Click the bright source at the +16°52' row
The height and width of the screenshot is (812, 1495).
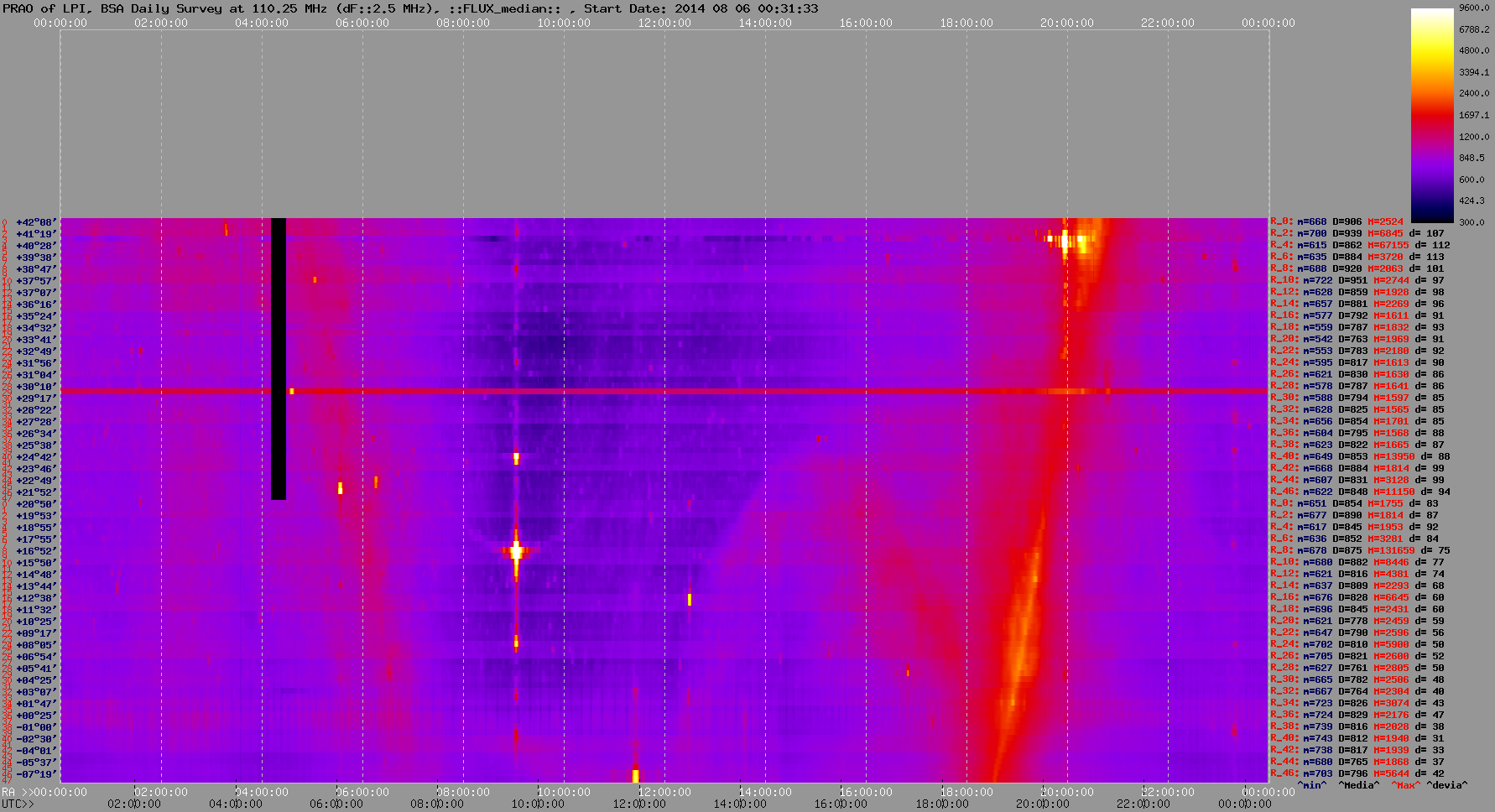point(516,551)
